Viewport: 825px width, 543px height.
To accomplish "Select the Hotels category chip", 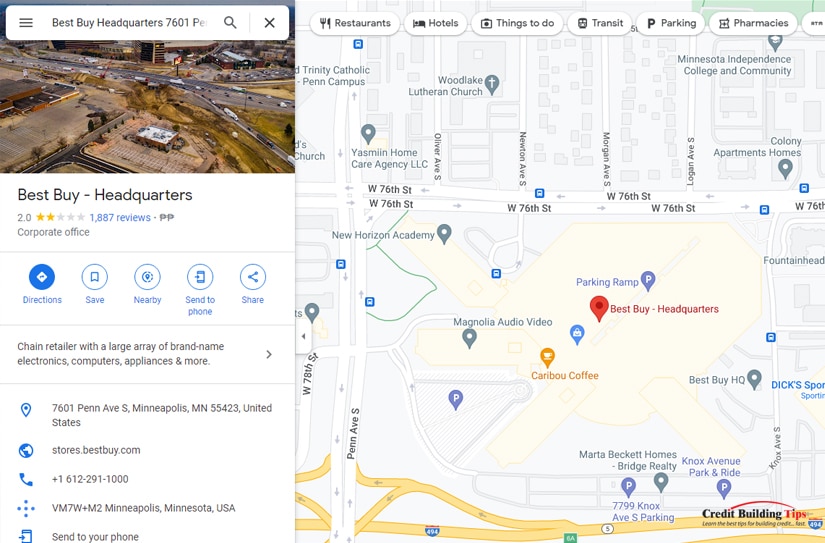I will pos(436,23).
